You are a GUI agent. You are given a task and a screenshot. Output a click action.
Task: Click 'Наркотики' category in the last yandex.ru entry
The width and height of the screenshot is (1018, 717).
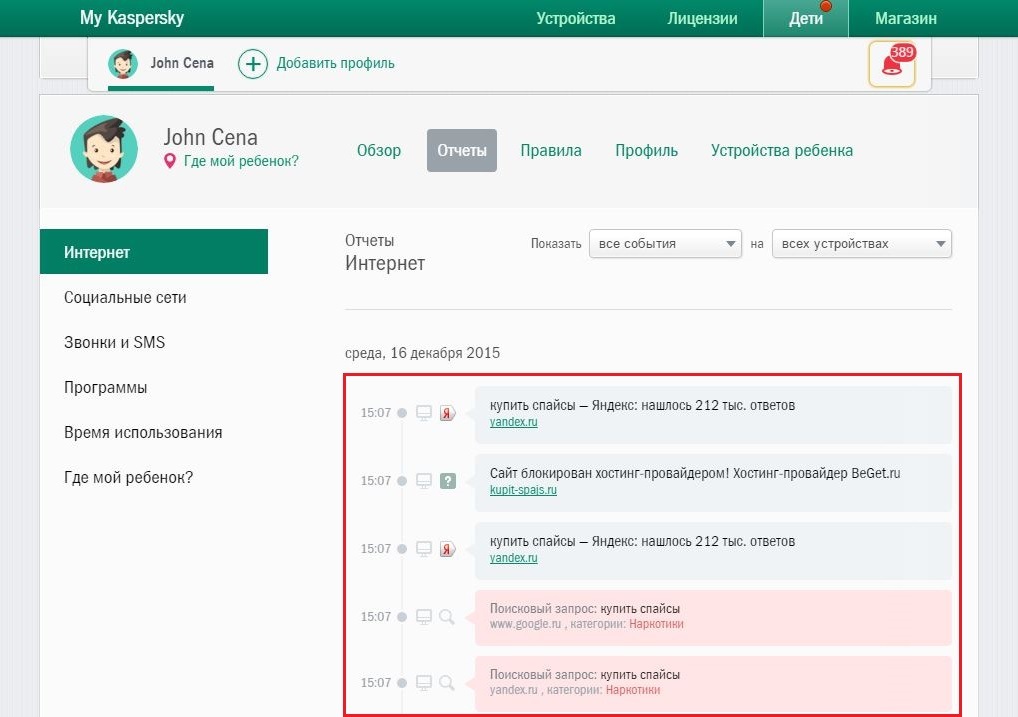[633, 690]
